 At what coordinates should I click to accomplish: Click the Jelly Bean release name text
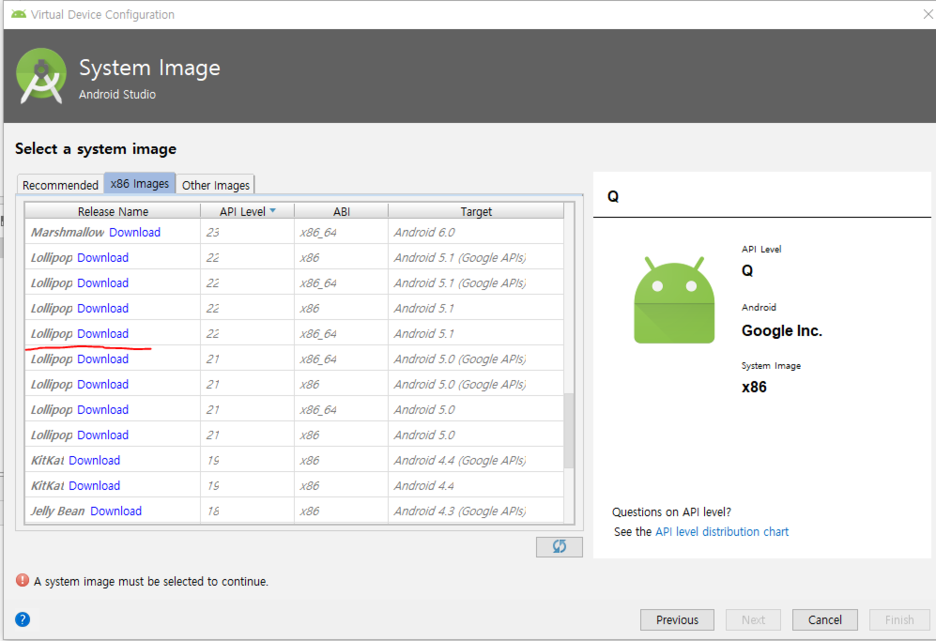(x=58, y=511)
